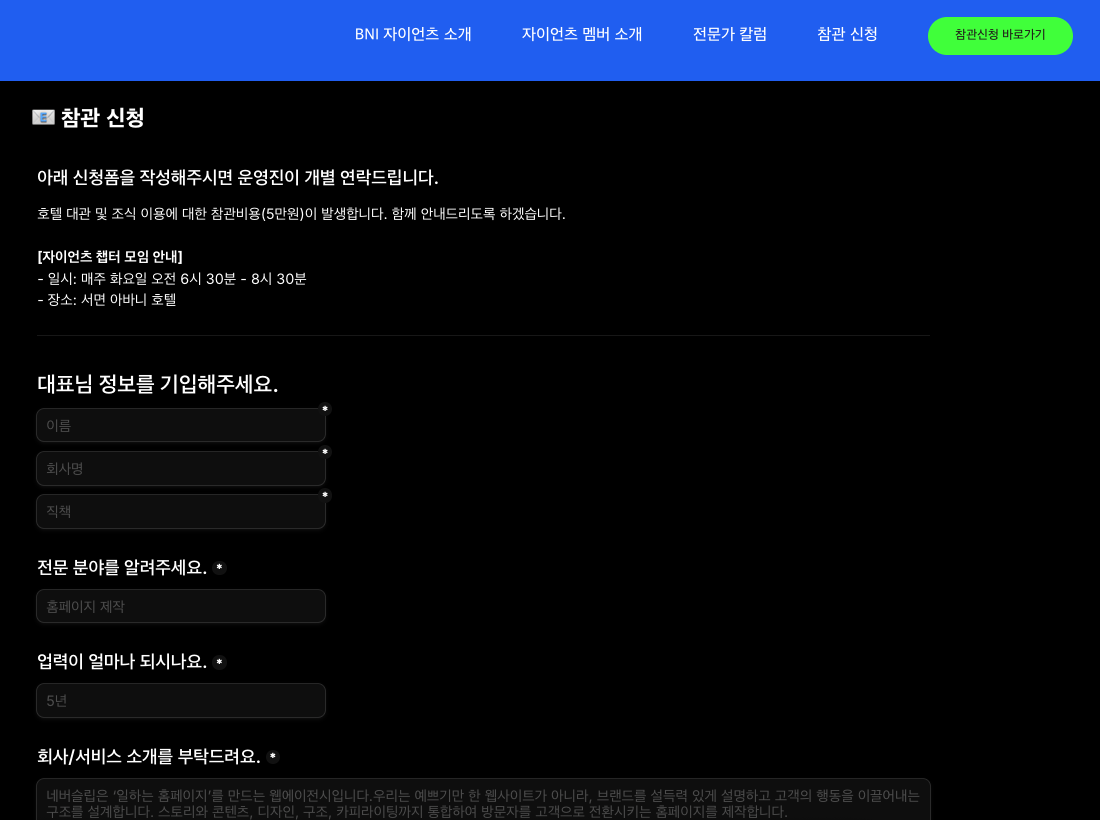Click the required asterisk beside 이름 field

point(326,408)
